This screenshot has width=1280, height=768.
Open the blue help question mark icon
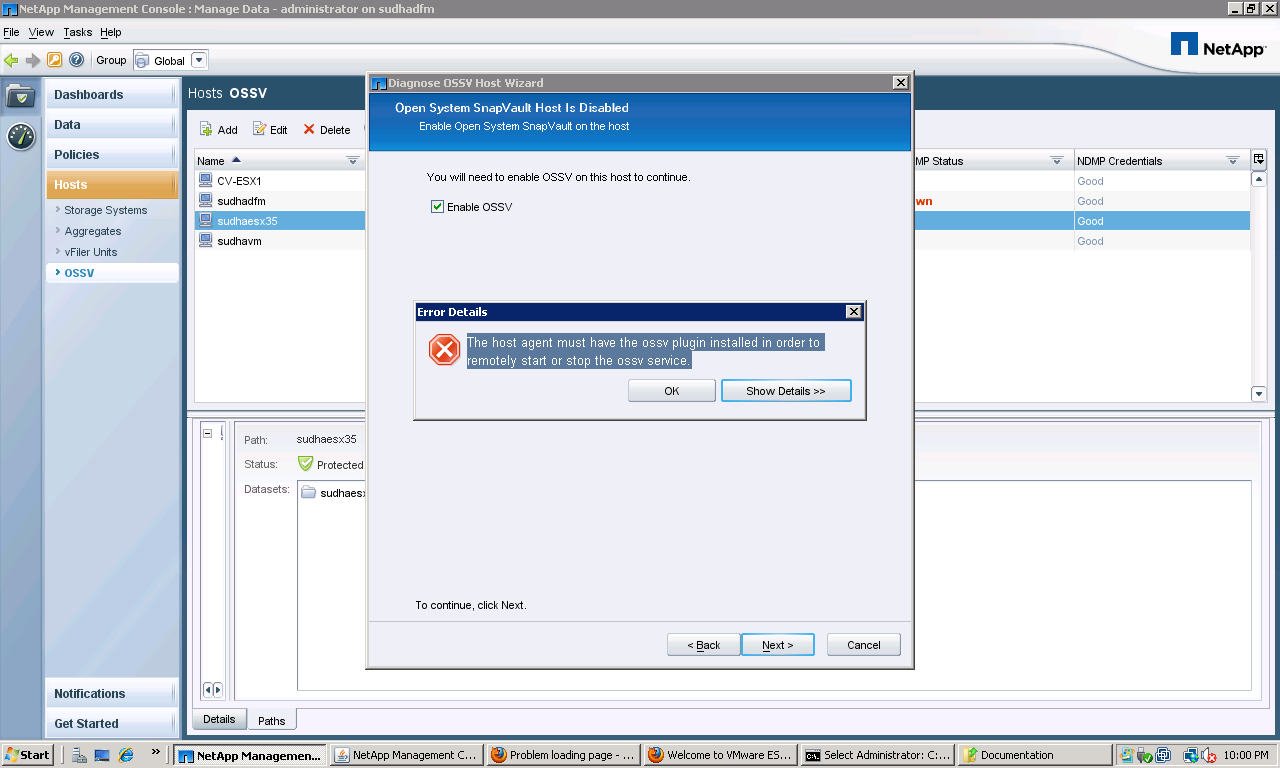pyautogui.click(x=76, y=60)
